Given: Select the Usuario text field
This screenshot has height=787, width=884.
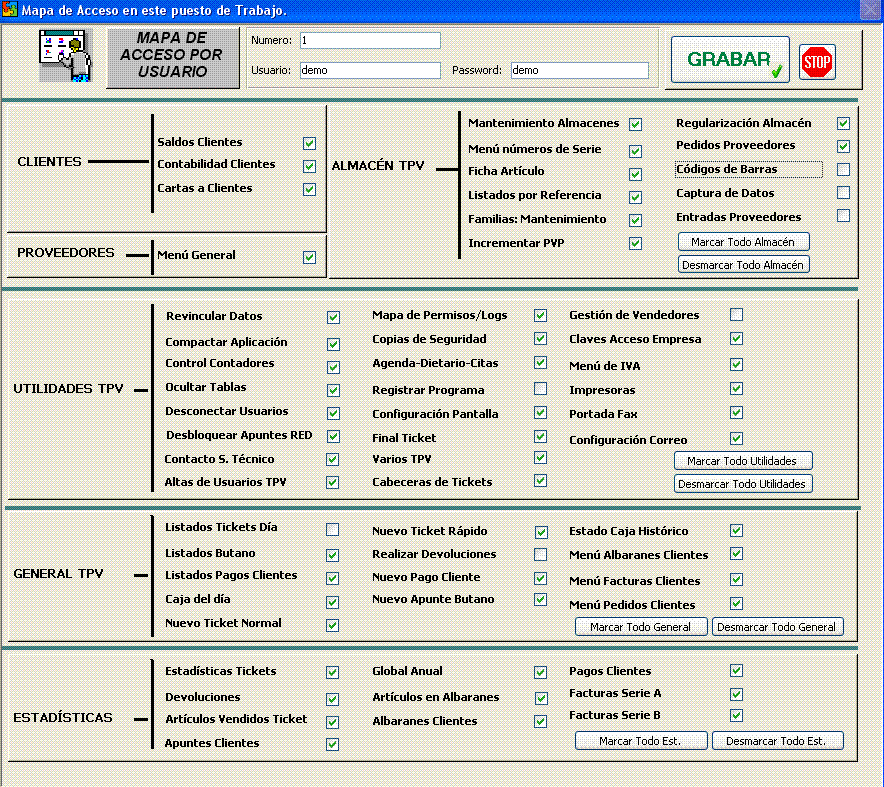Looking at the screenshot, I should tap(370, 71).
